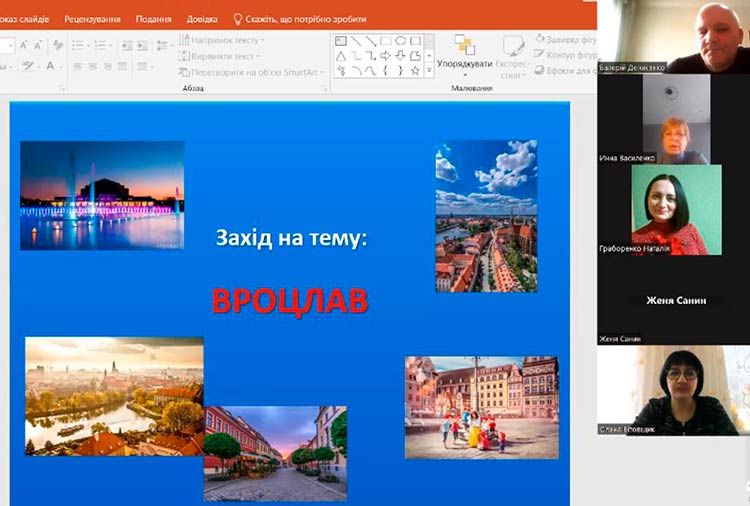750x506 pixels.
Task: Select Граборенко Наталія's video tile
Action: (676, 211)
